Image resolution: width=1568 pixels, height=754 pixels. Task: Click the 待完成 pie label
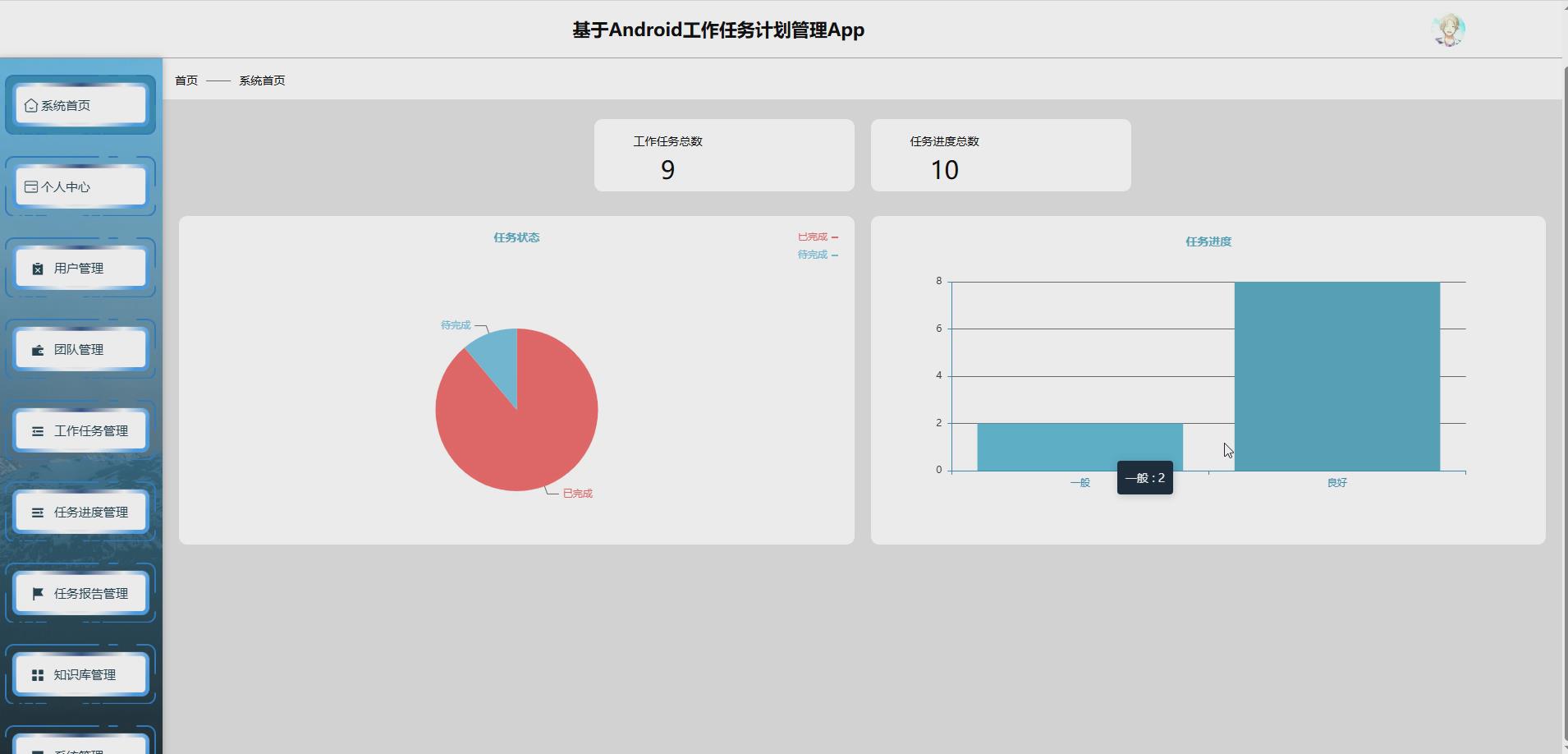[456, 325]
